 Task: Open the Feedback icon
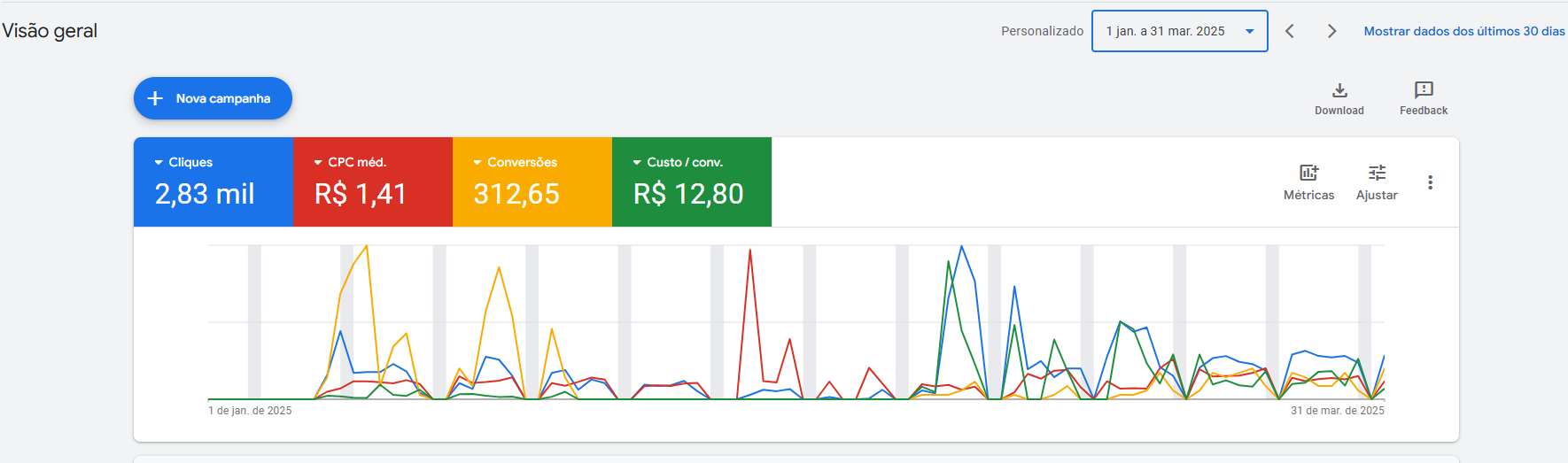click(1423, 90)
